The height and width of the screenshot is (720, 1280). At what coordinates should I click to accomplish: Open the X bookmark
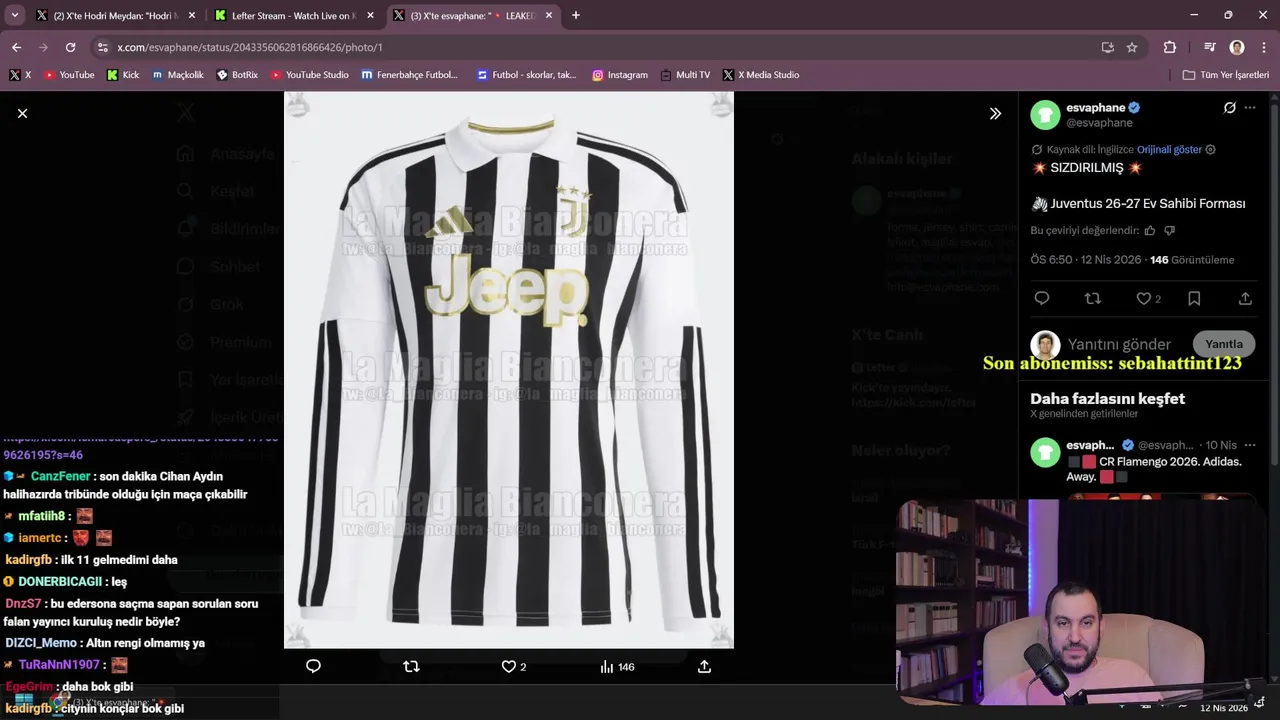[20, 75]
